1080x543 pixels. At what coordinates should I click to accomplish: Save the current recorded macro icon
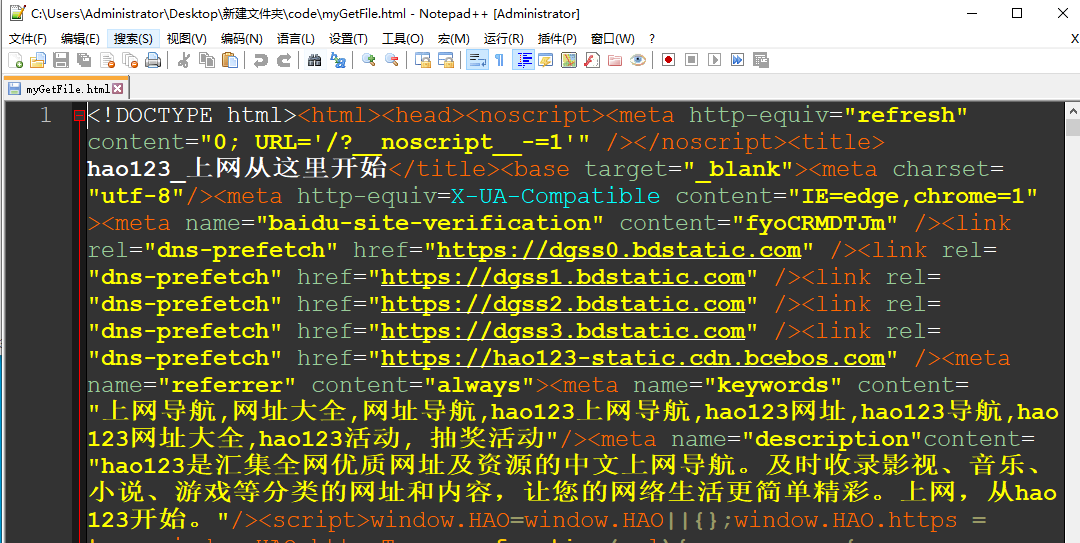(x=760, y=60)
